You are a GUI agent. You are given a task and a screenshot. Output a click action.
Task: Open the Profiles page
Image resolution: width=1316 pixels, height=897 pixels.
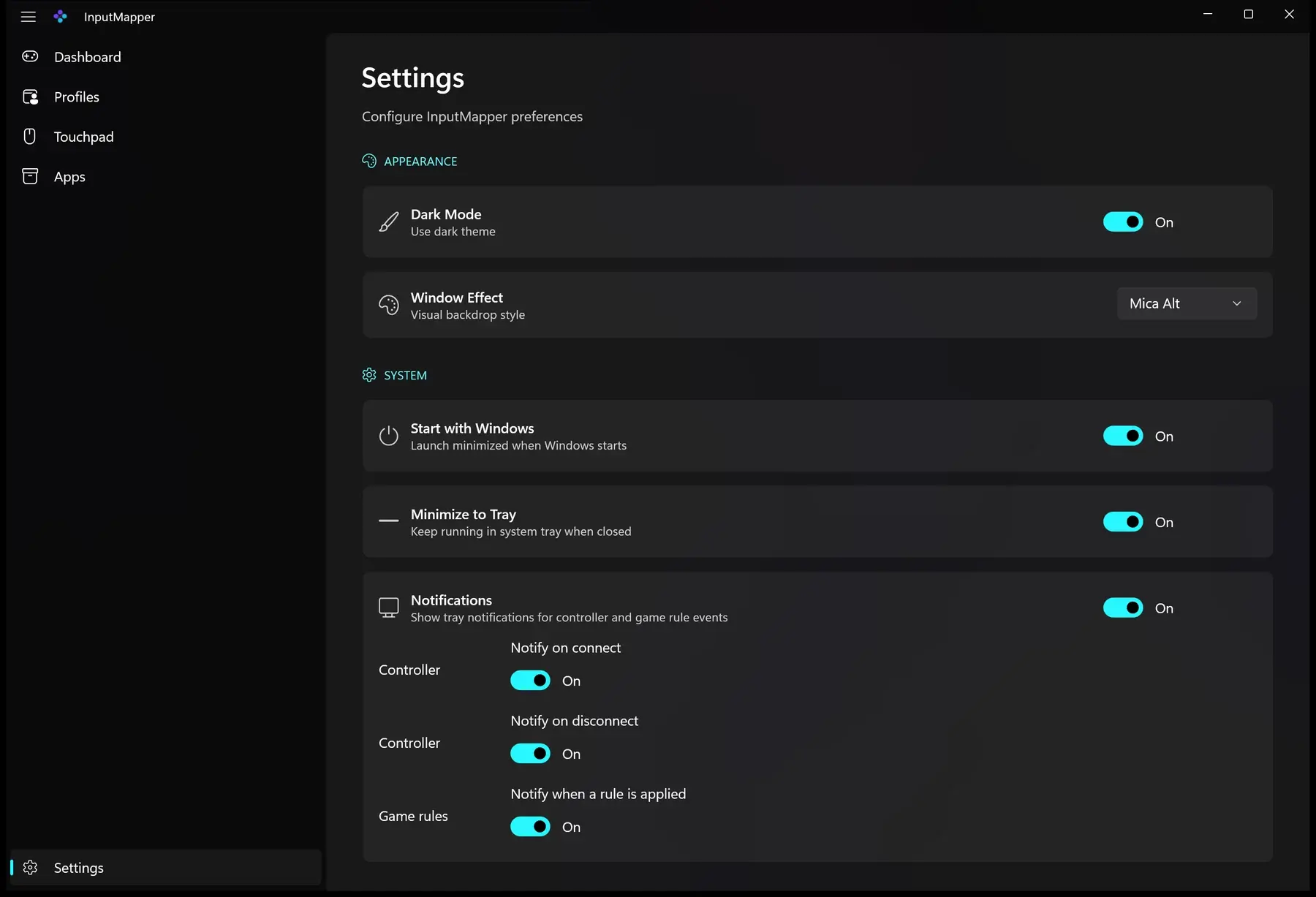click(167, 96)
